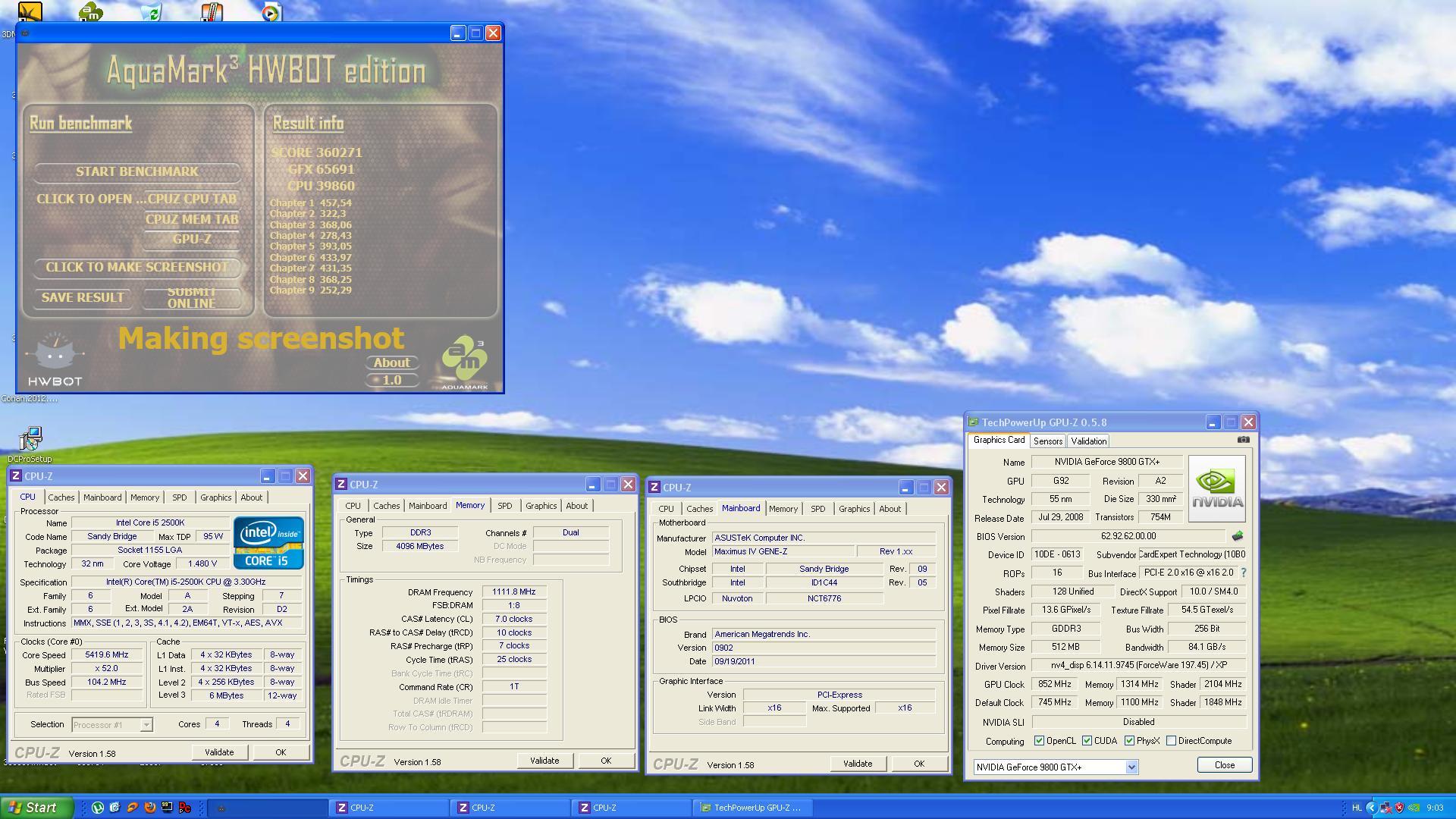Click SUBMIT ONLINE in AquaMark
Image resolution: width=1456 pixels, height=819 pixels.
[192, 297]
